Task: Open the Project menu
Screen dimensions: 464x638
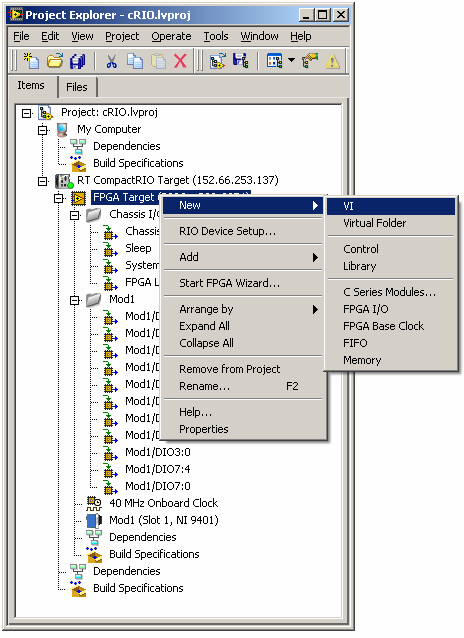Action: [x=122, y=36]
